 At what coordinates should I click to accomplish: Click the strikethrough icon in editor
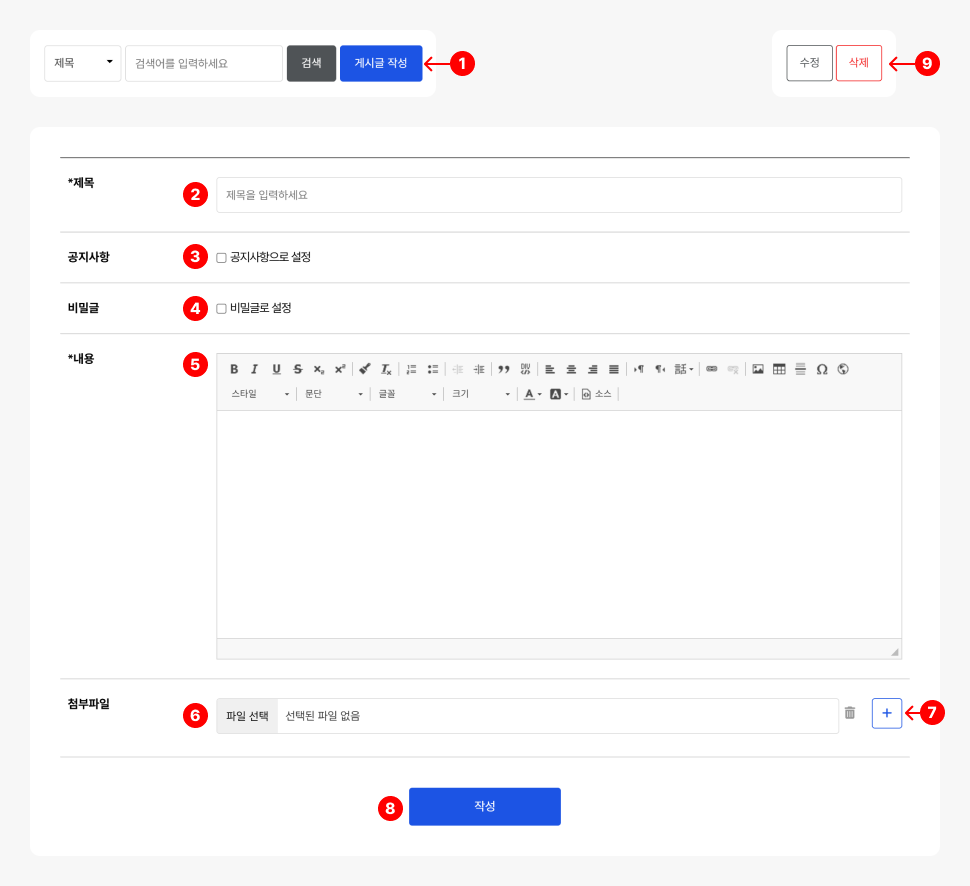297,369
